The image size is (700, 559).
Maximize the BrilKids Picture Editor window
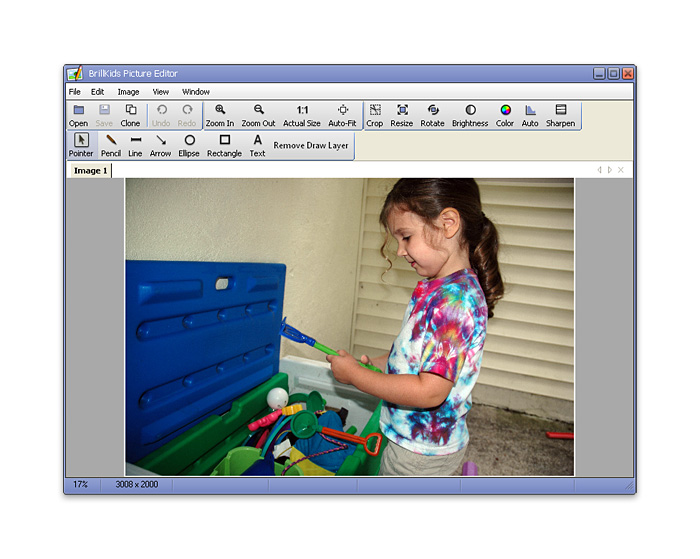coord(614,74)
